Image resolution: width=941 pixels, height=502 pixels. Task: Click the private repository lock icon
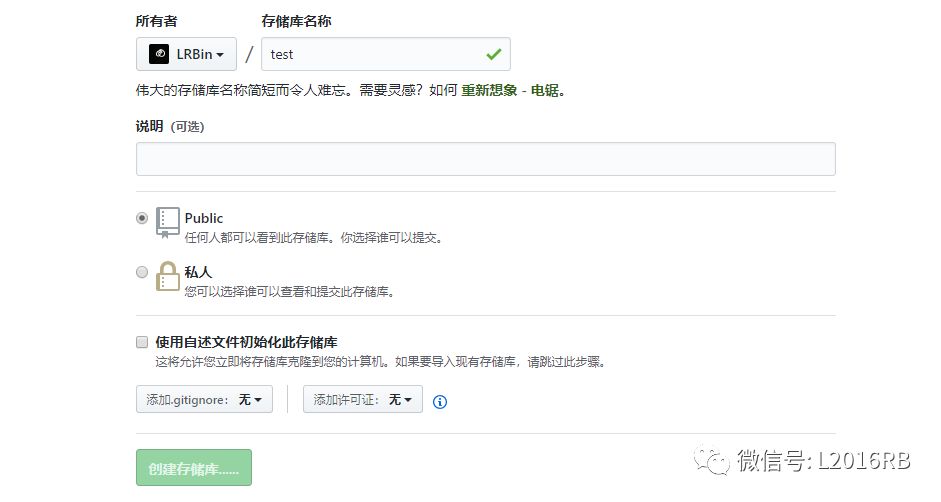click(168, 276)
